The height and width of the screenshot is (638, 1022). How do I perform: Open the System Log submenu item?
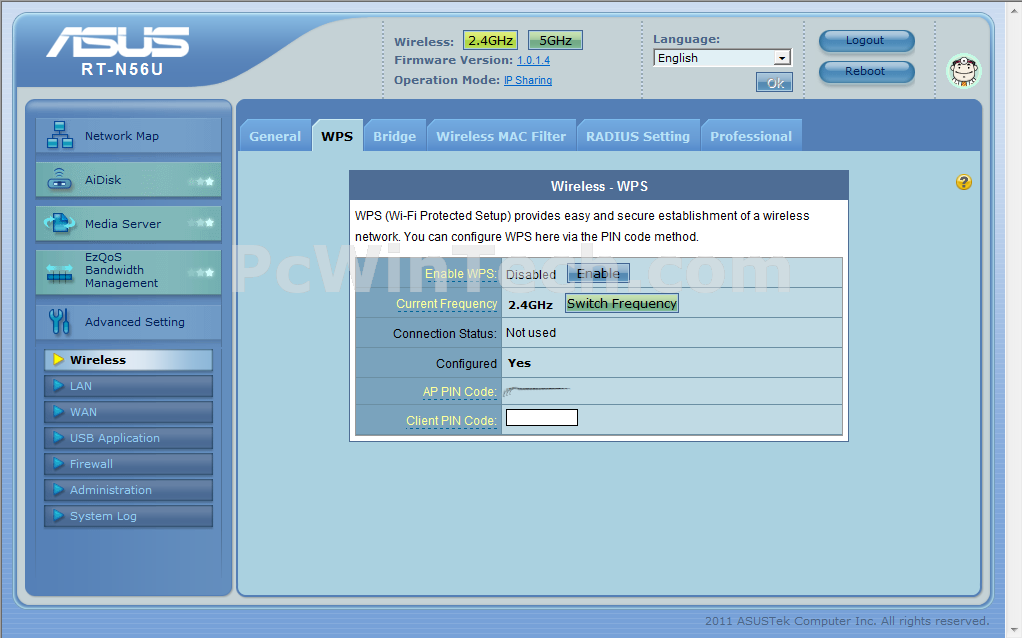tap(128, 516)
